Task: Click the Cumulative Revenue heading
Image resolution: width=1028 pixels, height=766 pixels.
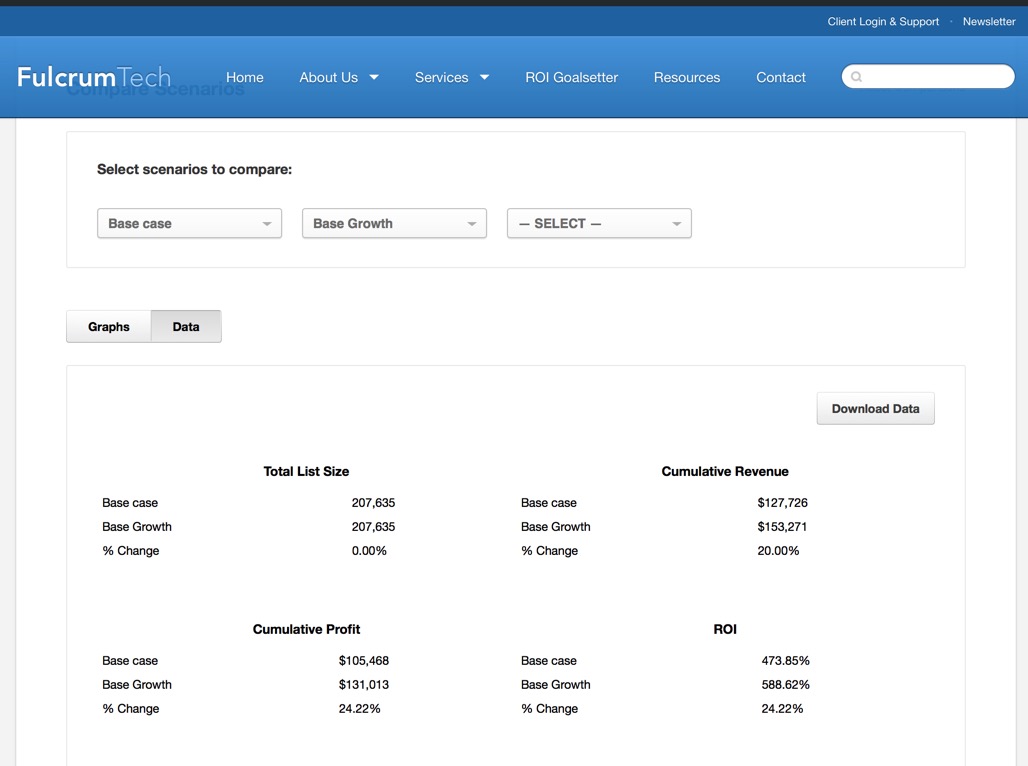Action: point(725,471)
